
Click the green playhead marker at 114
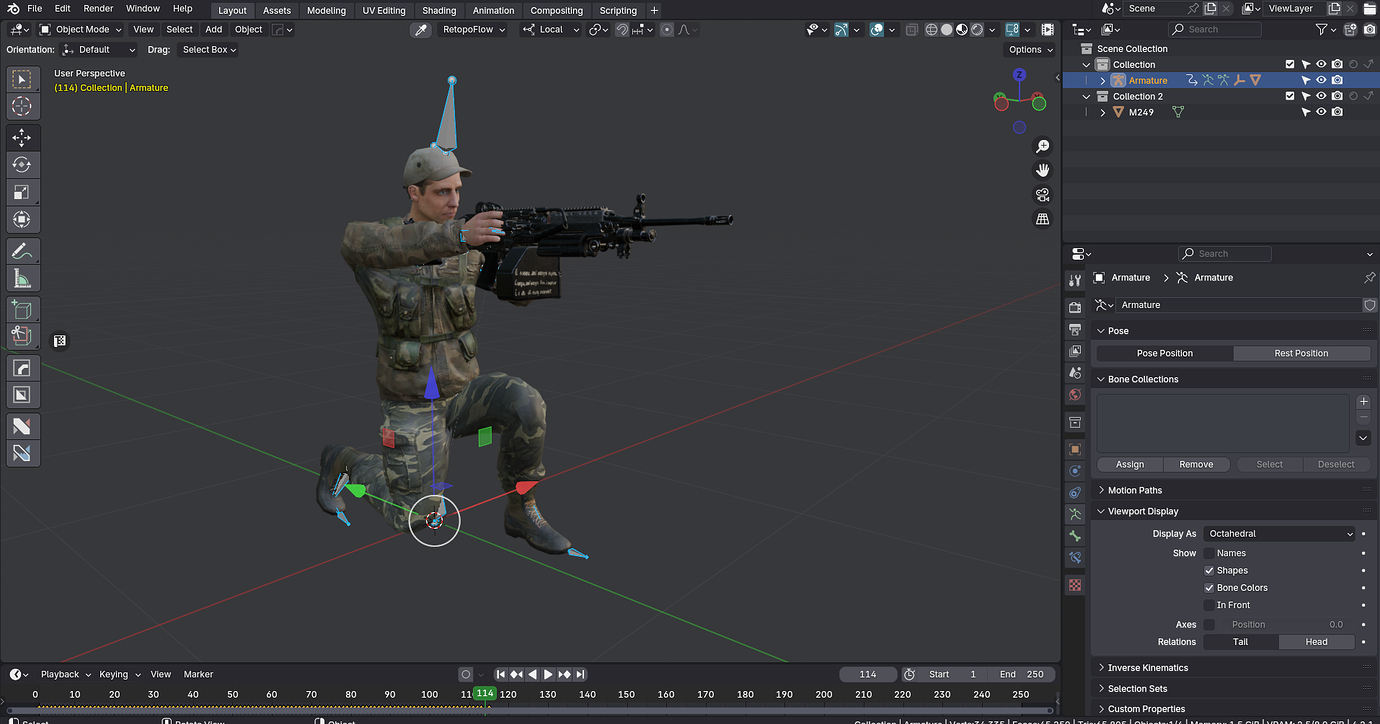tap(485, 694)
